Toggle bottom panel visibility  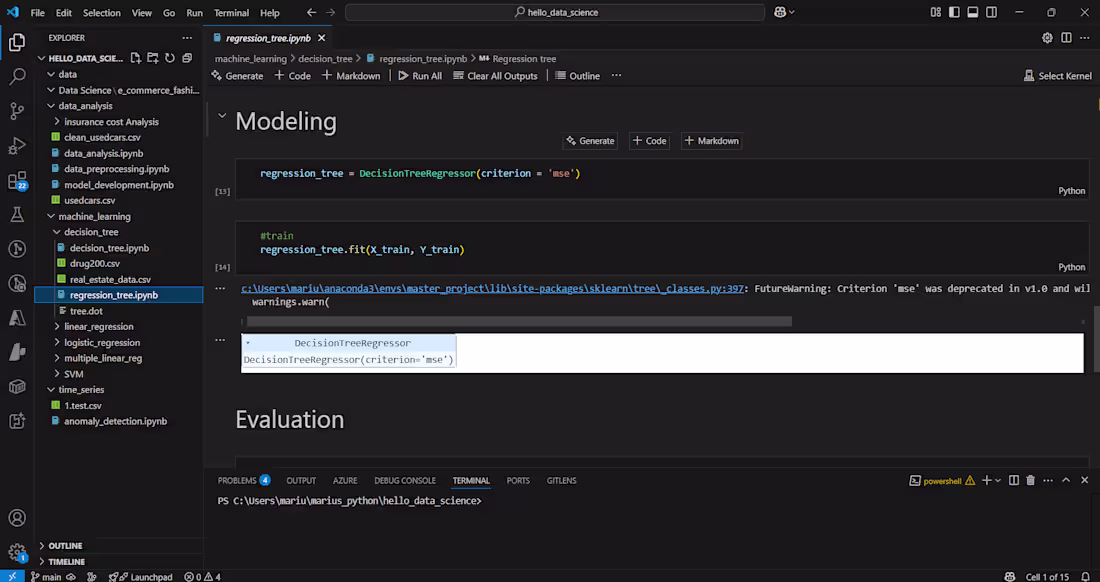coord(973,12)
